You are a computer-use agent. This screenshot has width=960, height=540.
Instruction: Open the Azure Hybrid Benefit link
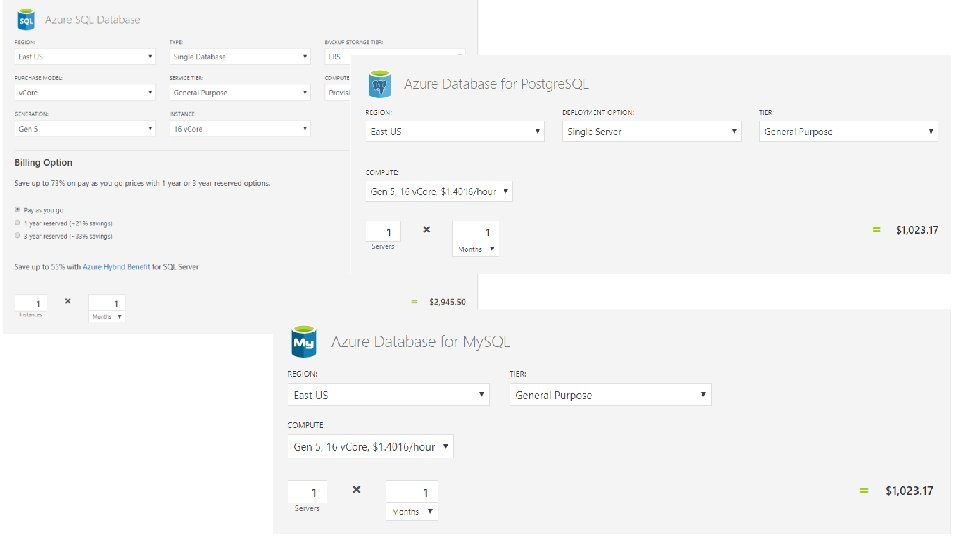[116, 267]
